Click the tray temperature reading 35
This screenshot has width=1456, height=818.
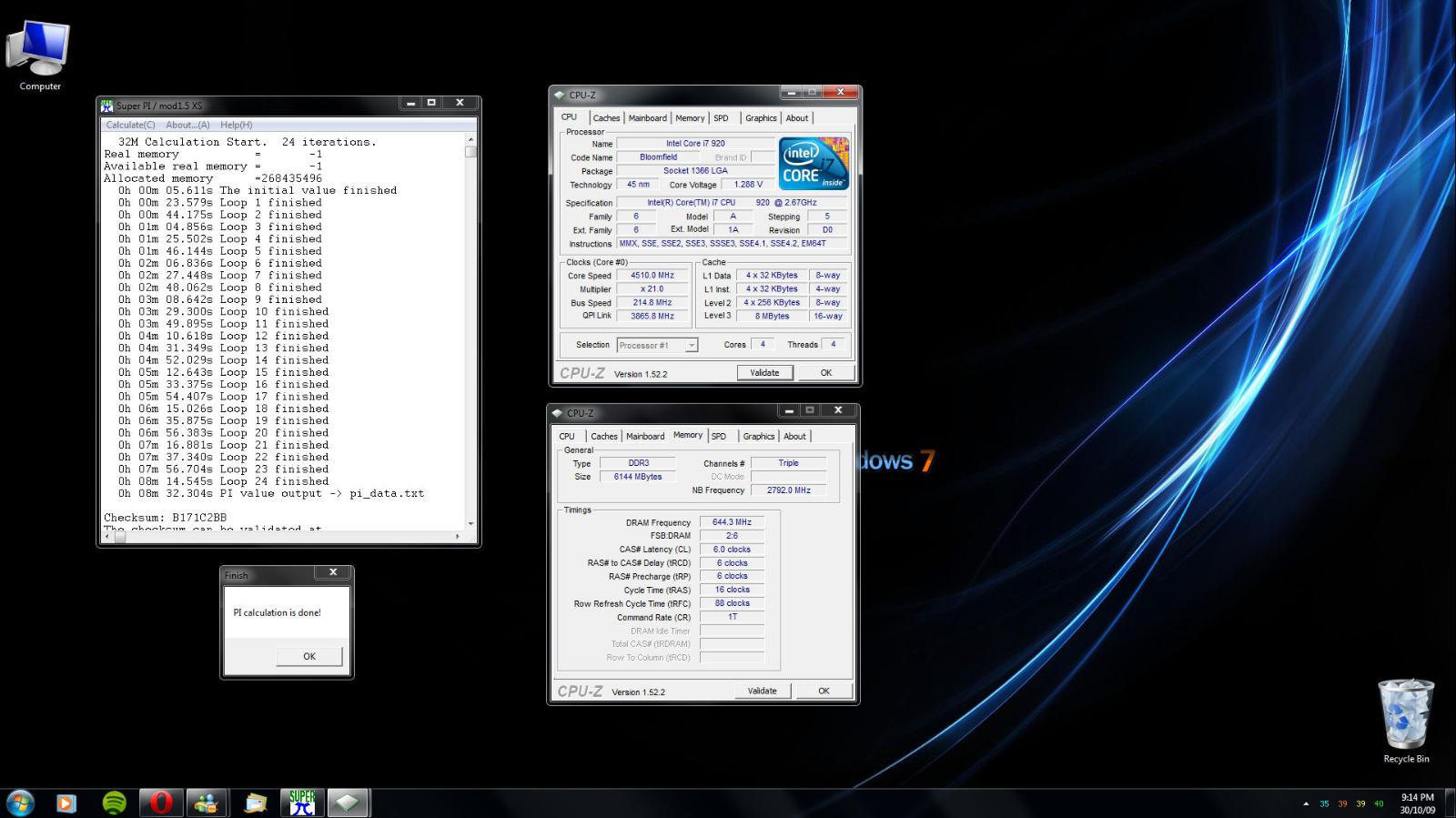coord(1324,803)
